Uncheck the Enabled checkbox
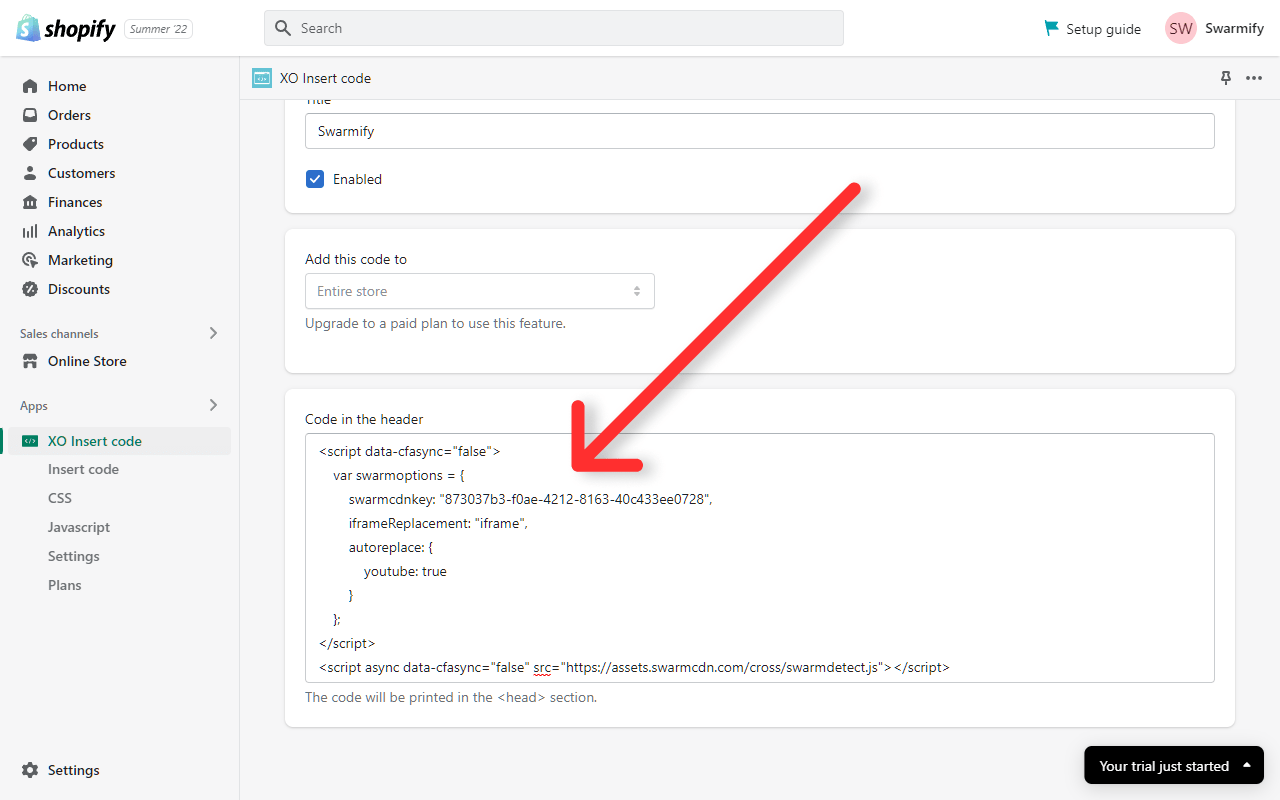The width and height of the screenshot is (1280, 800). click(315, 179)
